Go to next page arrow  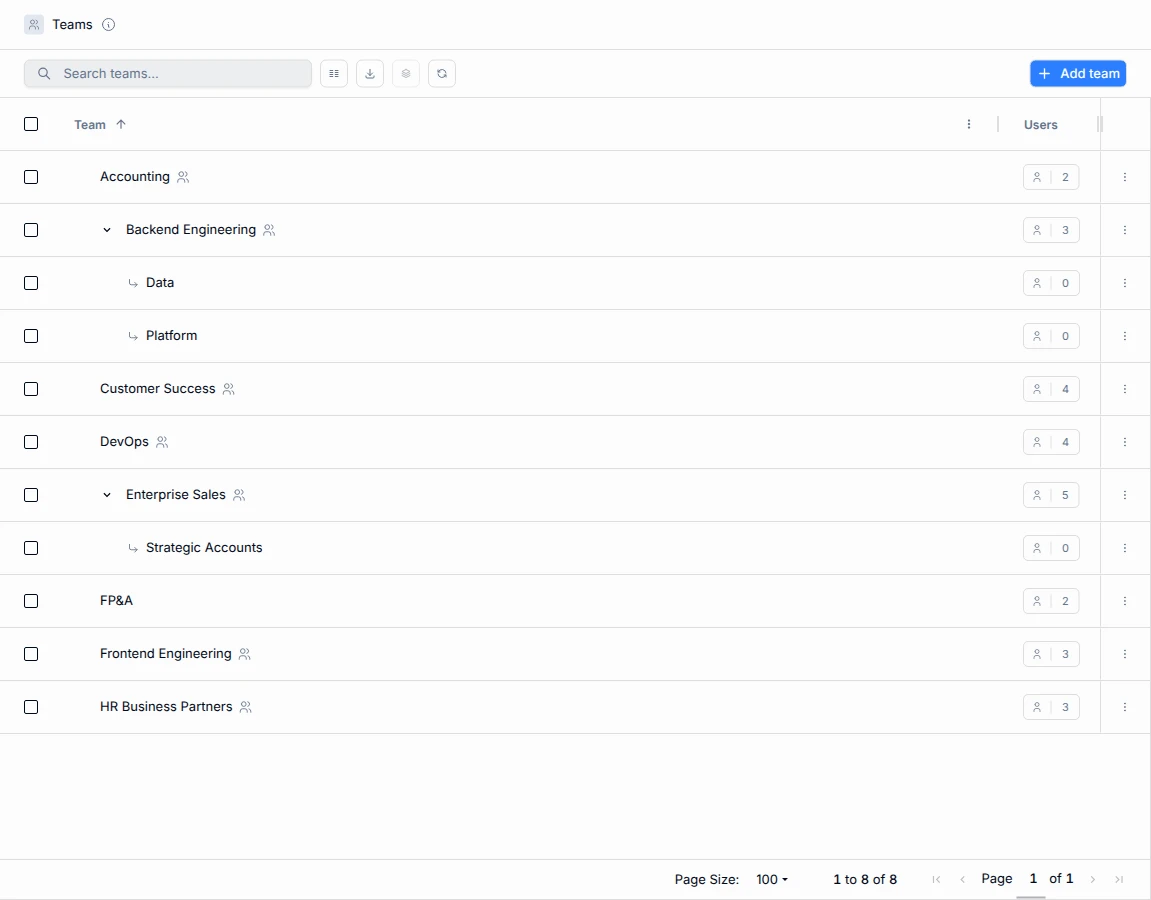pos(1093,879)
